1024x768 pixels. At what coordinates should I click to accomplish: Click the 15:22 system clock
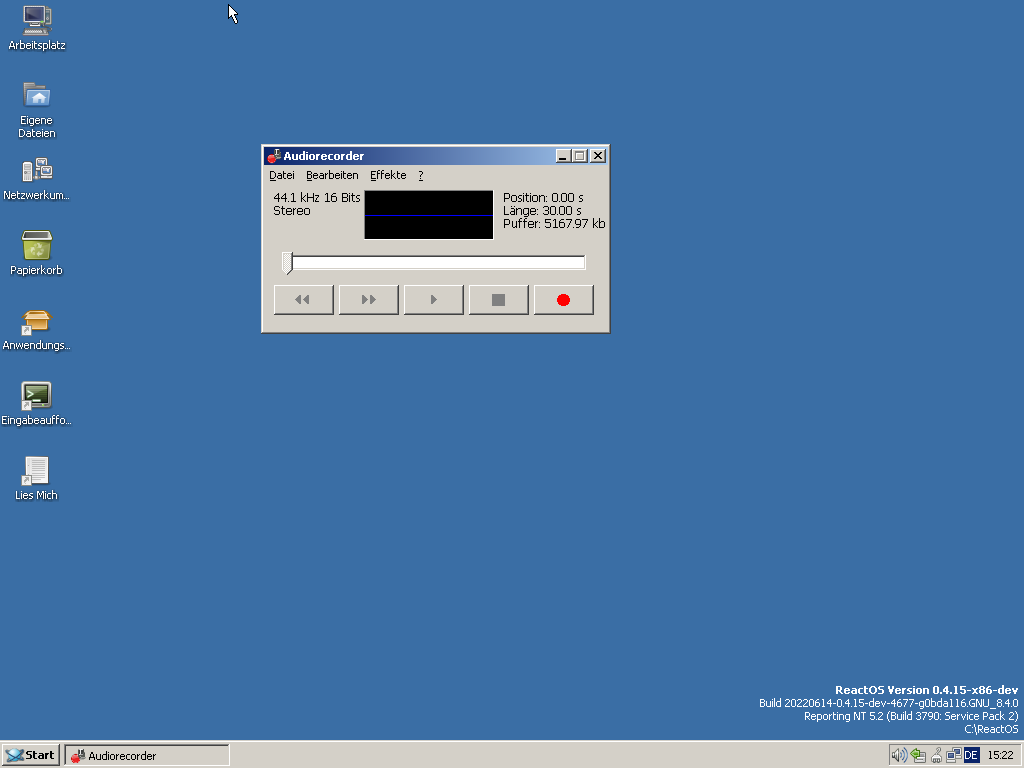tap(1000, 756)
